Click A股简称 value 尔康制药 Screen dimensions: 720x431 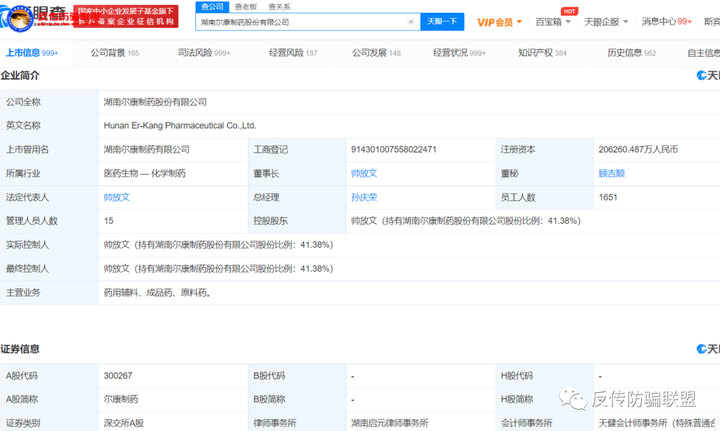121,399
